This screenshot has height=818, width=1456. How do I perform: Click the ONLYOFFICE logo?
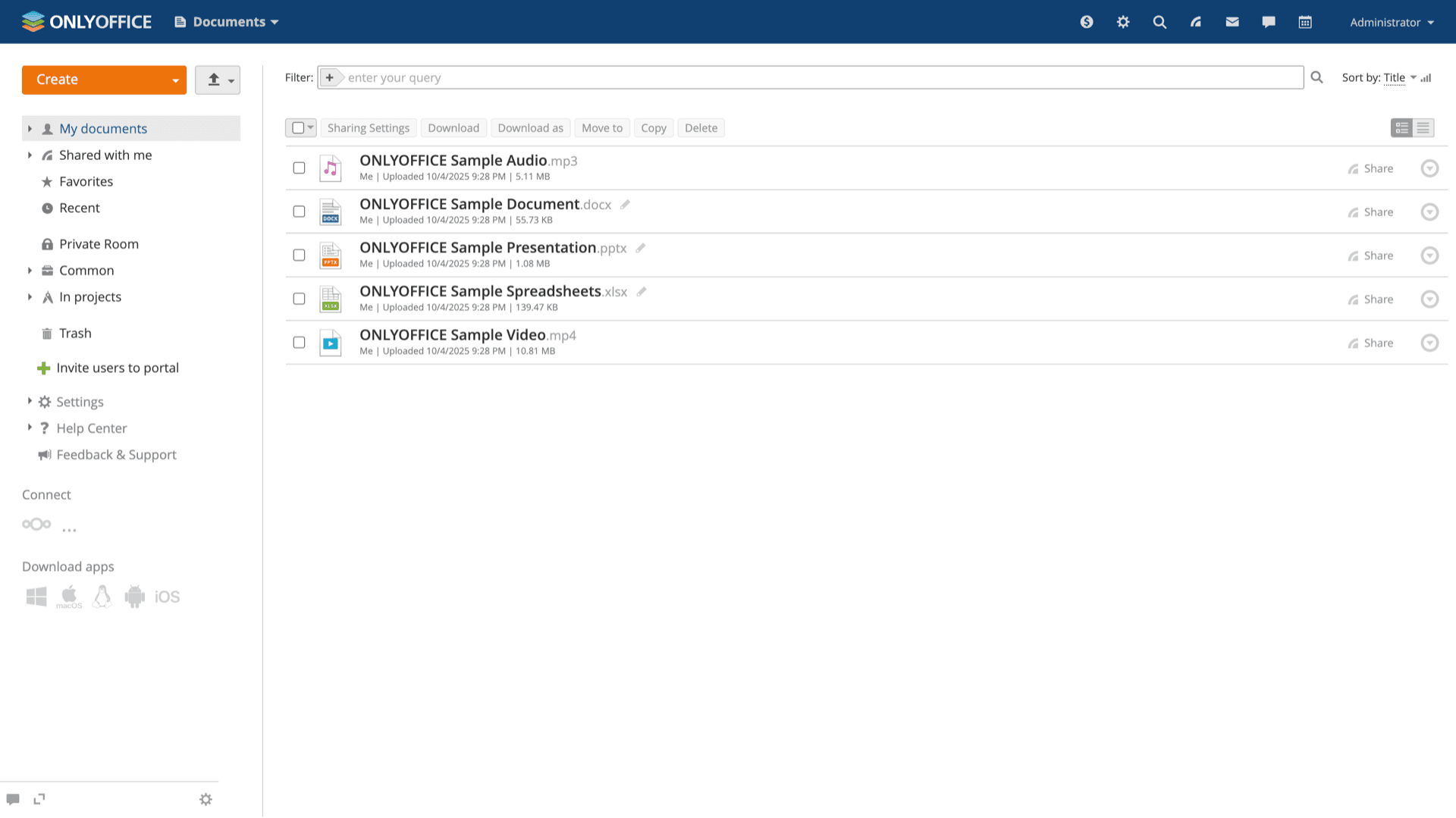click(86, 22)
